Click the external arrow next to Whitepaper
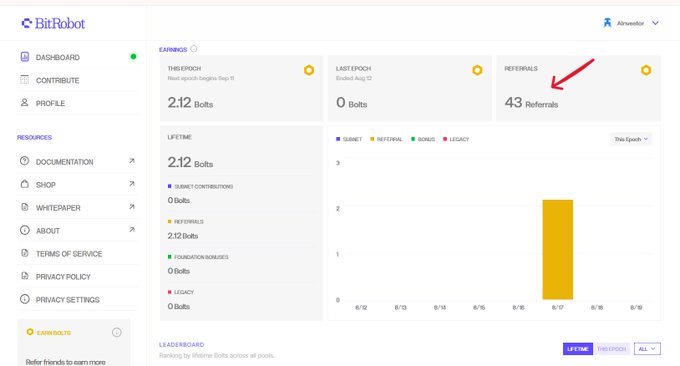The height and width of the screenshot is (366, 680). tap(132, 207)
